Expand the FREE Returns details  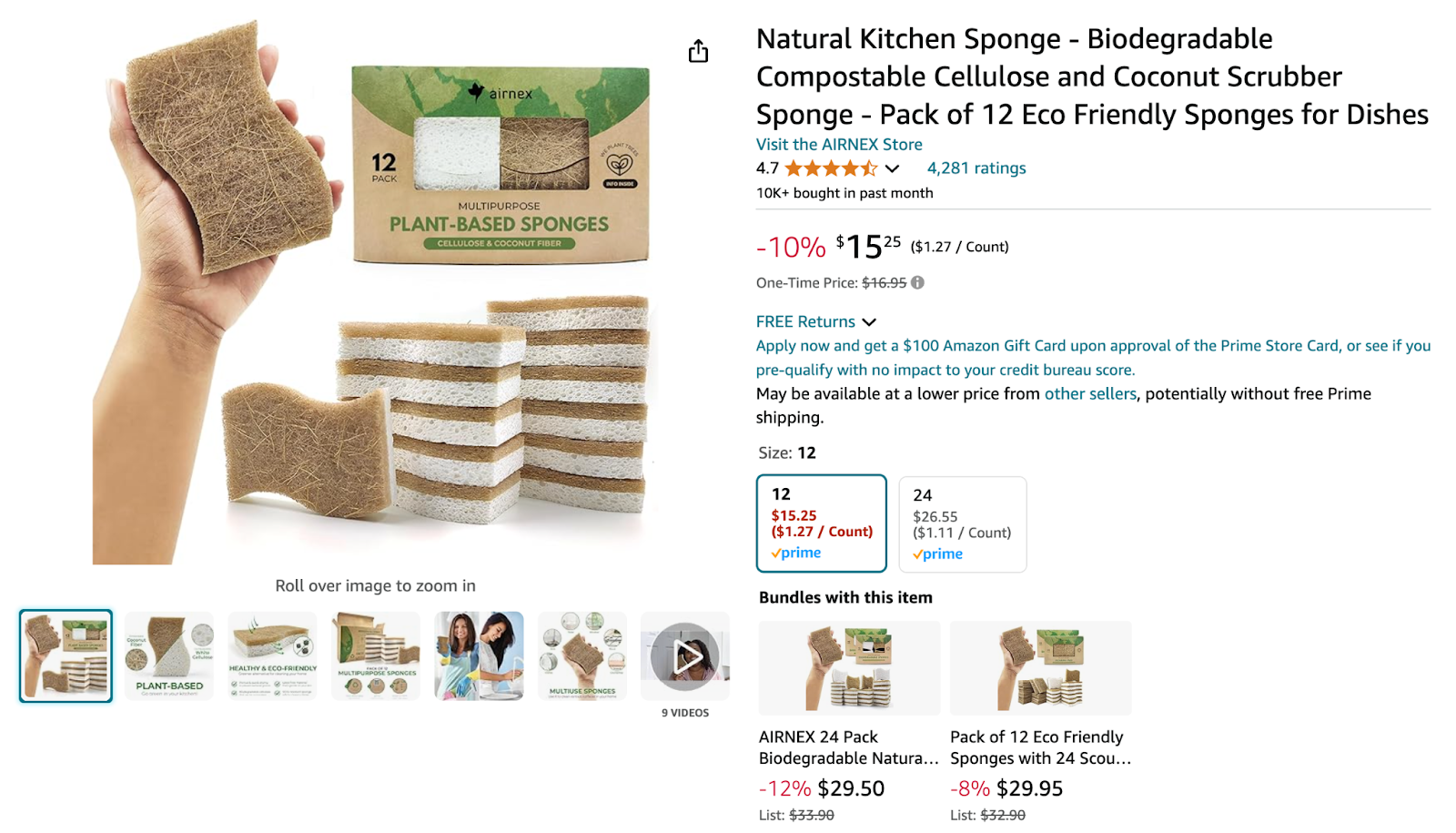click(x=869, y=321)
